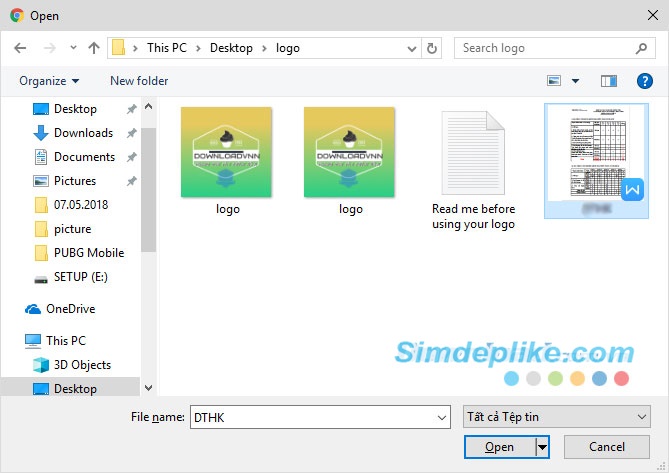
Task: Open Downloads in navigation pane
Action: pyautogui.click(x=83, y=133)
